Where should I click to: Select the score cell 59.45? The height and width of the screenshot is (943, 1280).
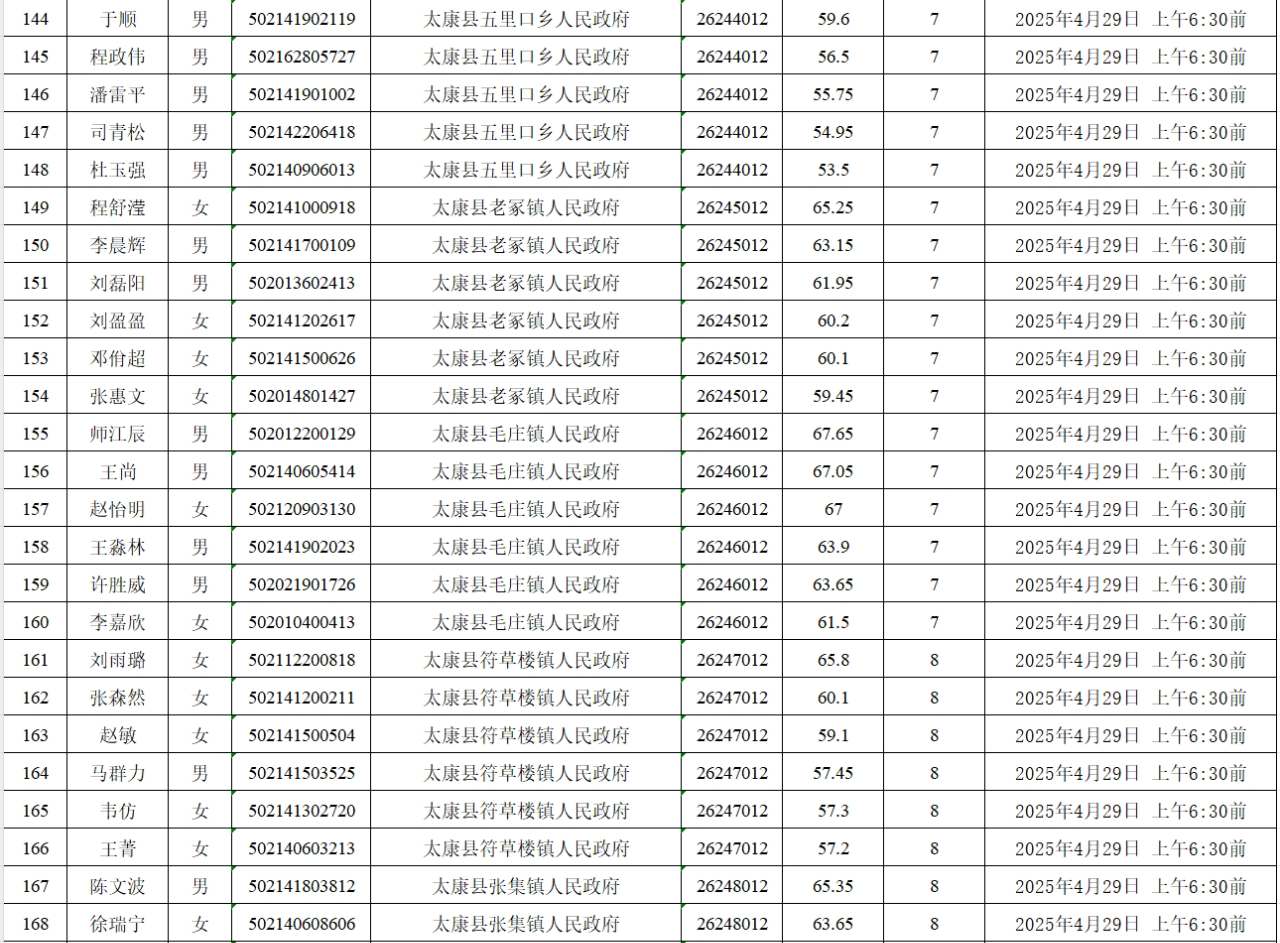click(833, 396)
